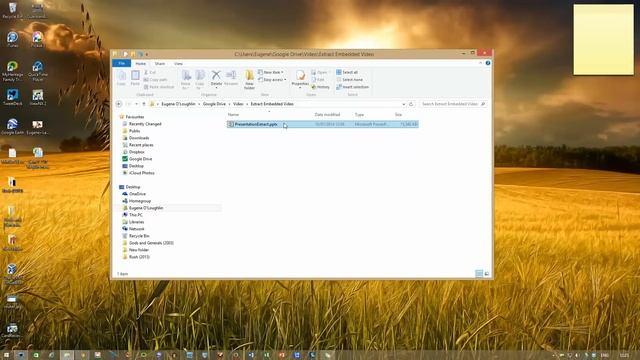Click Cut in the Clipboard group
This screenshot has width=640, height=360.
coord(150,72)
